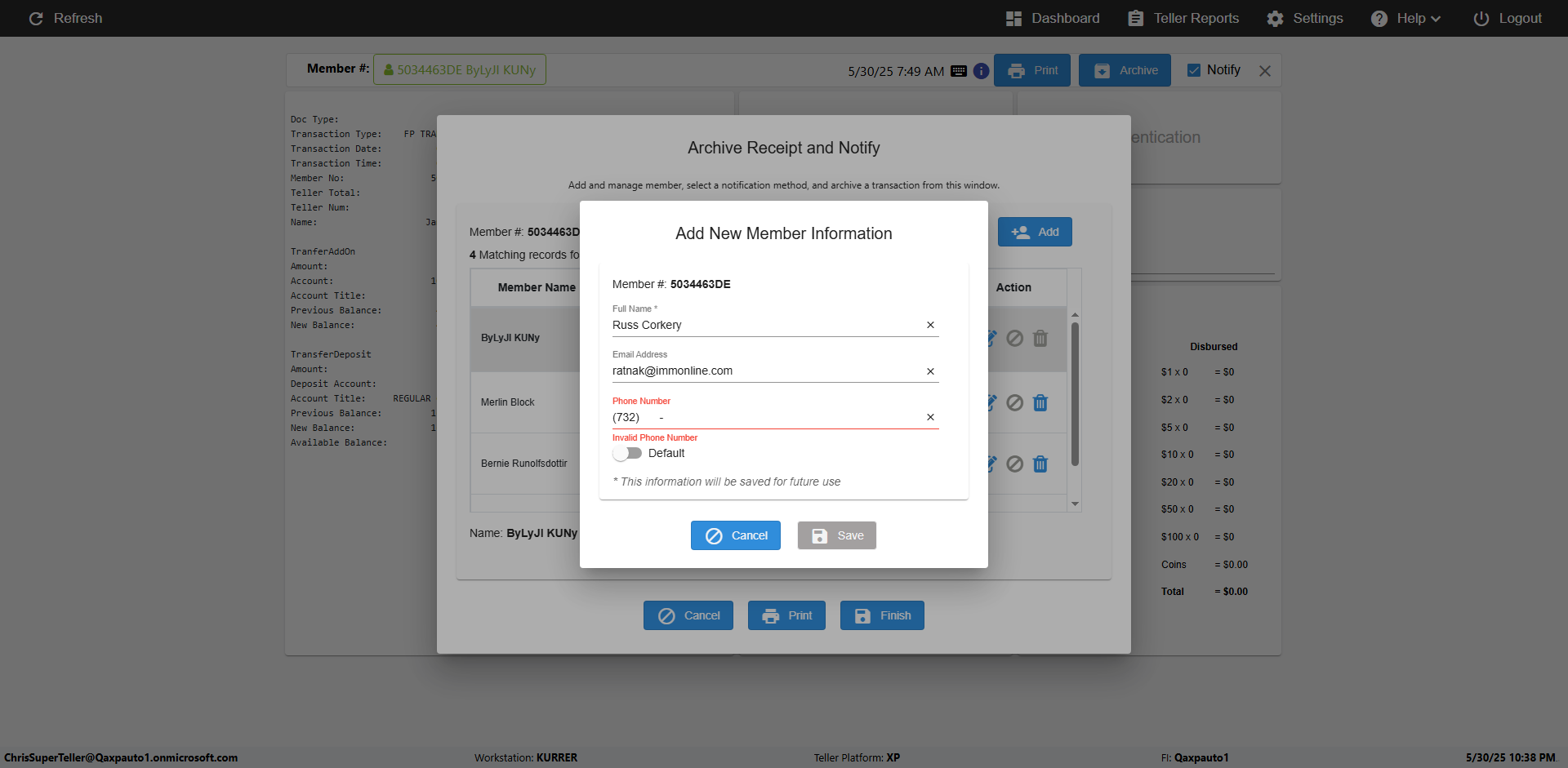The image size is (1568, 768).
Task: Click FI Qaxpauto1 in status bar
Action: point(1195,757)
